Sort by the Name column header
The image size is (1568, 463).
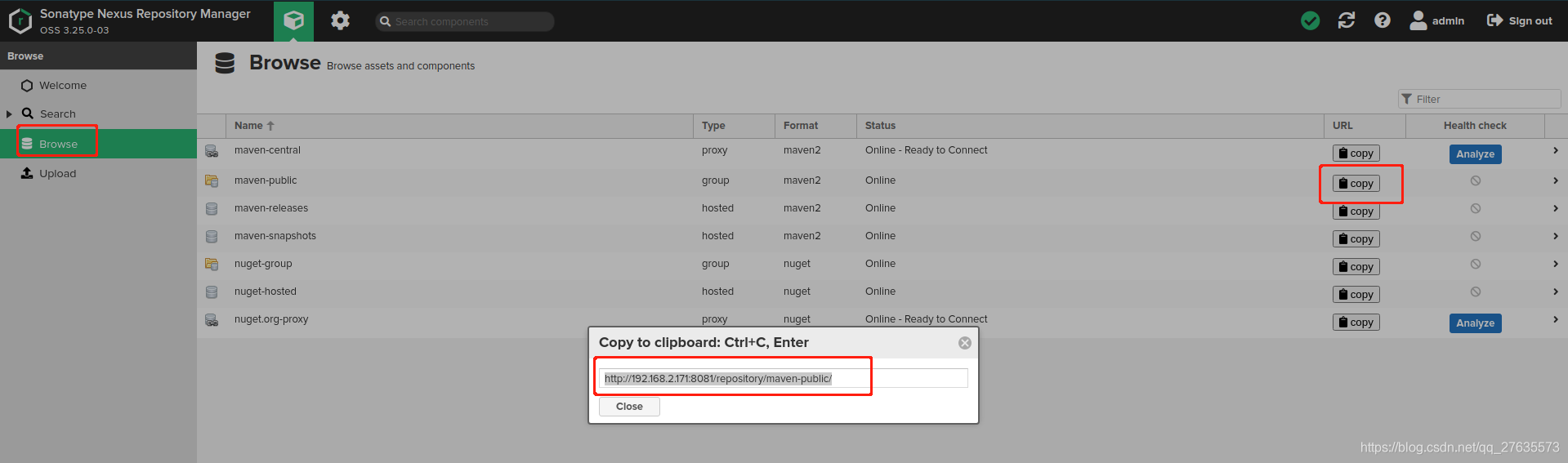pos(459,126)
